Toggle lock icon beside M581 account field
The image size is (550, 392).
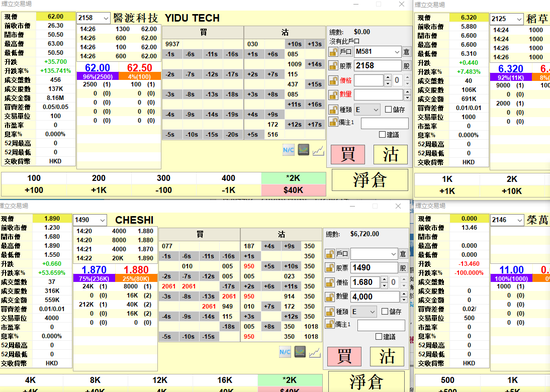[333, 52]
